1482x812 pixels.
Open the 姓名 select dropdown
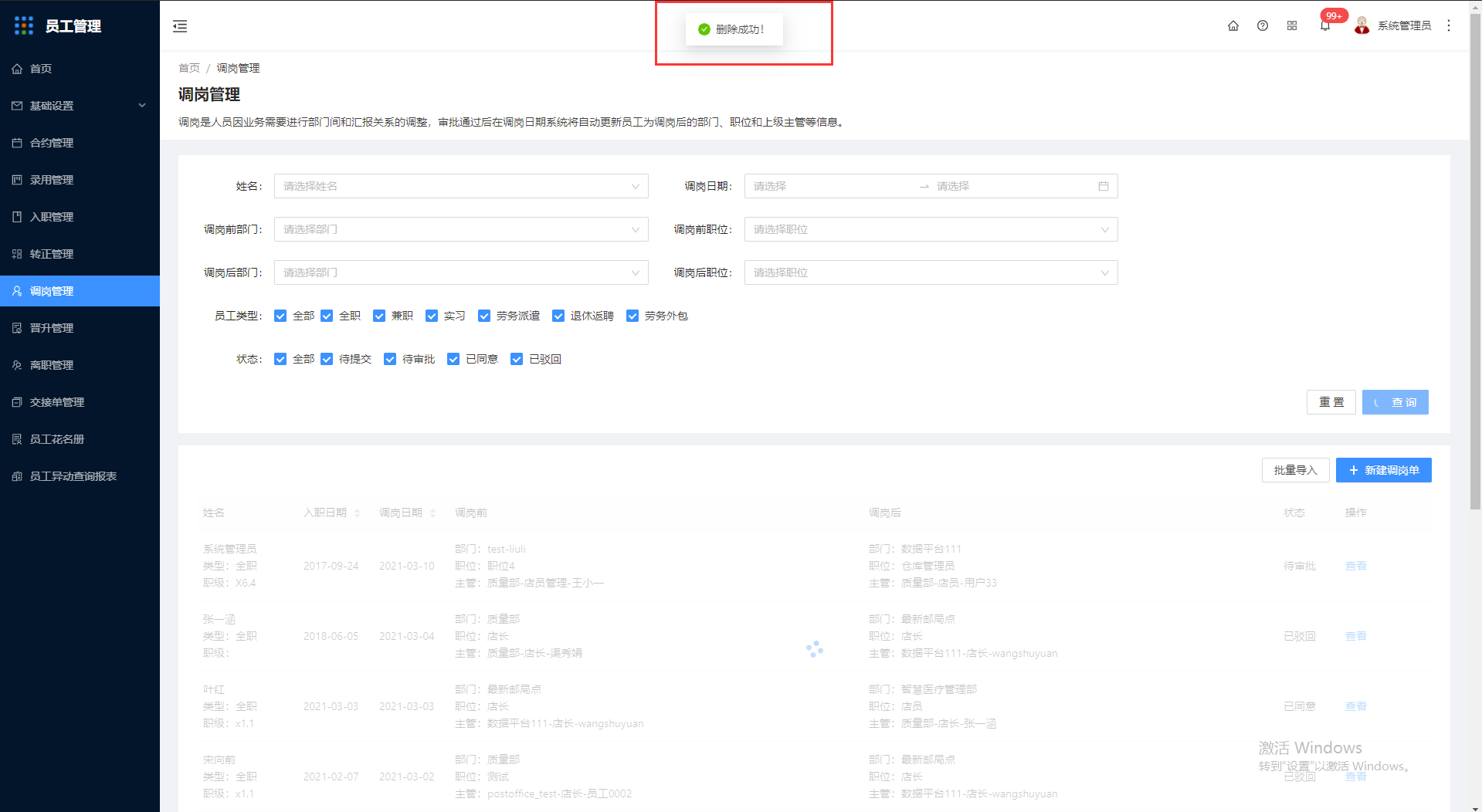coord(461,186)
